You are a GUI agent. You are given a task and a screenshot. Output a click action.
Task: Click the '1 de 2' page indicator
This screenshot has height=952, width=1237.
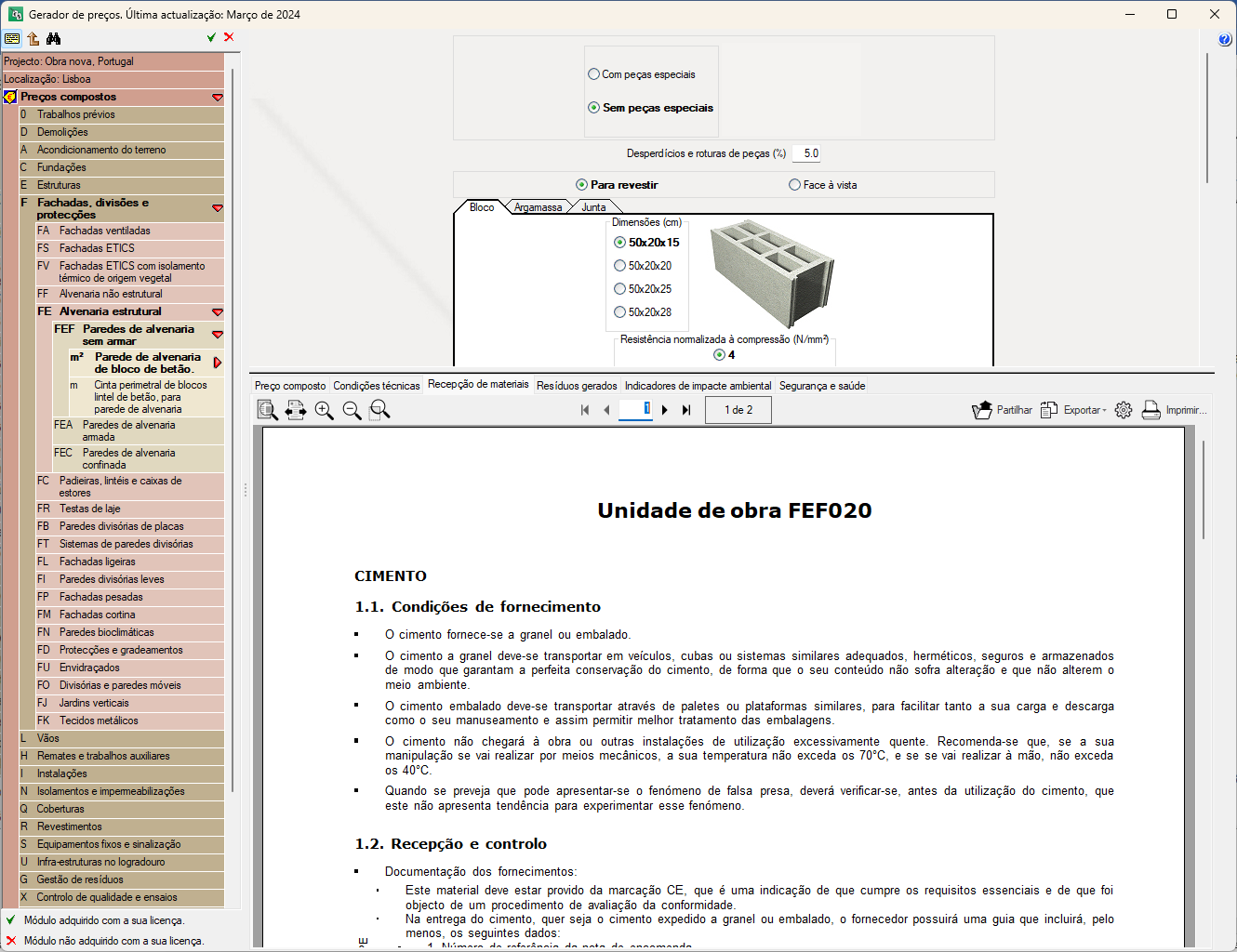(738, 410)
